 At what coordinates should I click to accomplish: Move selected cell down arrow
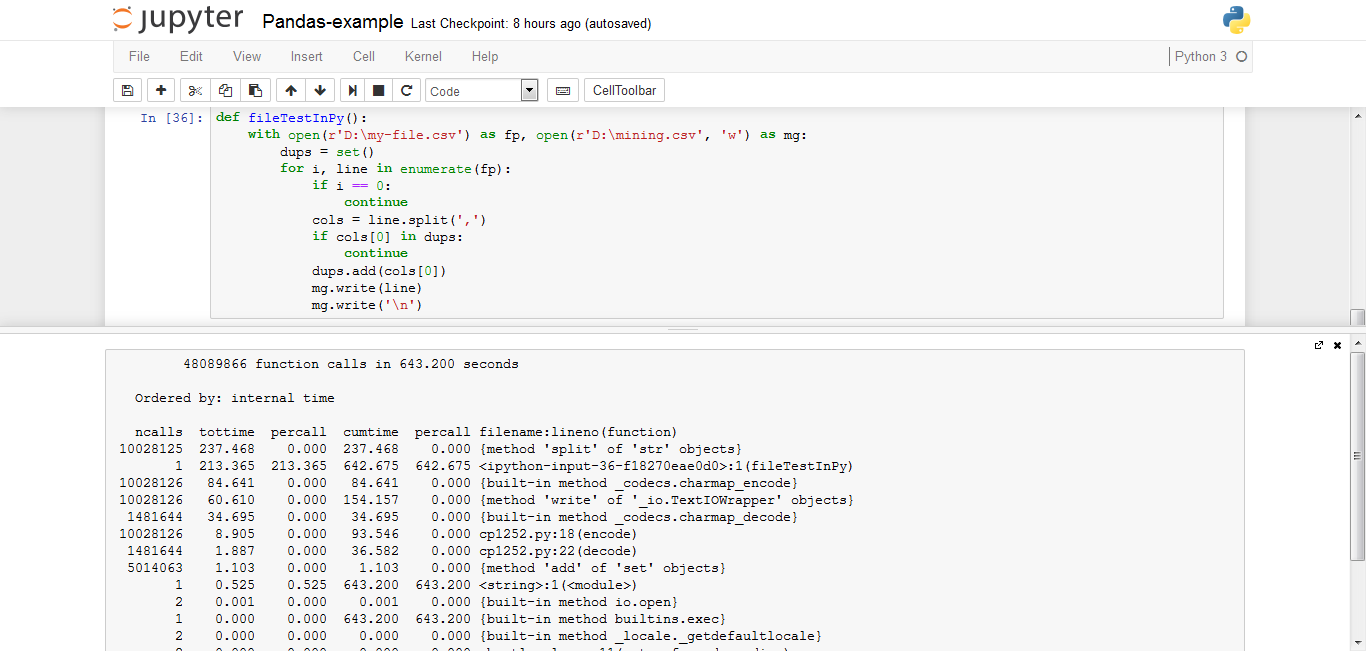click(x=320, y=91)
